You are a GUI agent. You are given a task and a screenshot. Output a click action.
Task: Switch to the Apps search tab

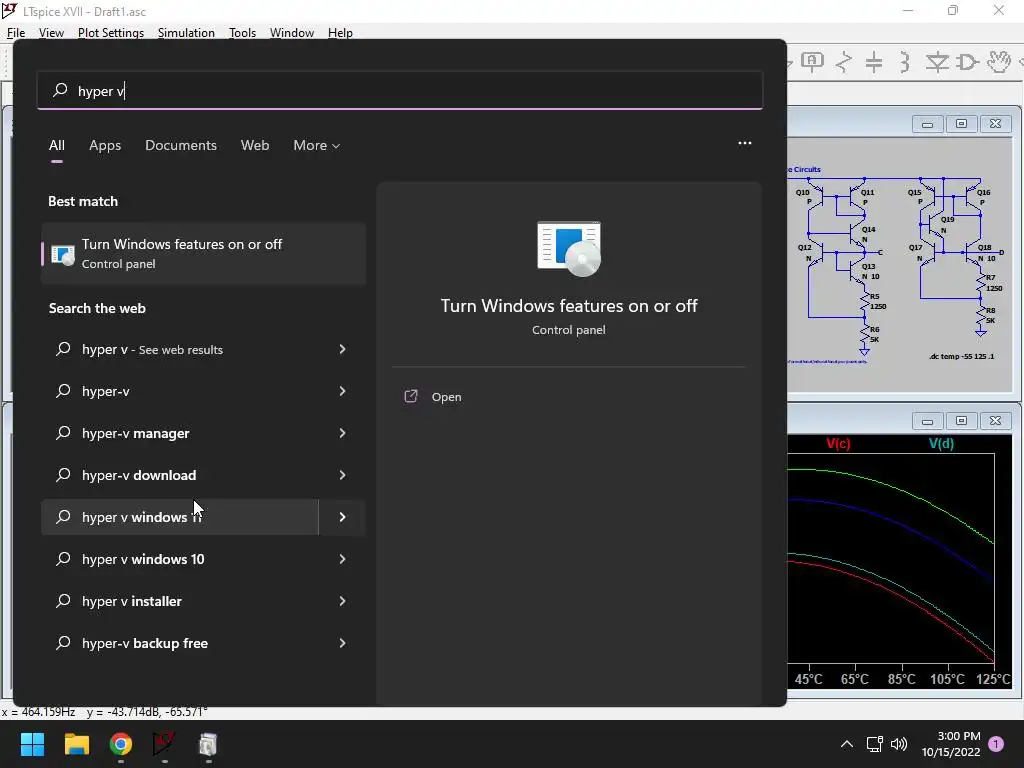(x=105, y=146)
